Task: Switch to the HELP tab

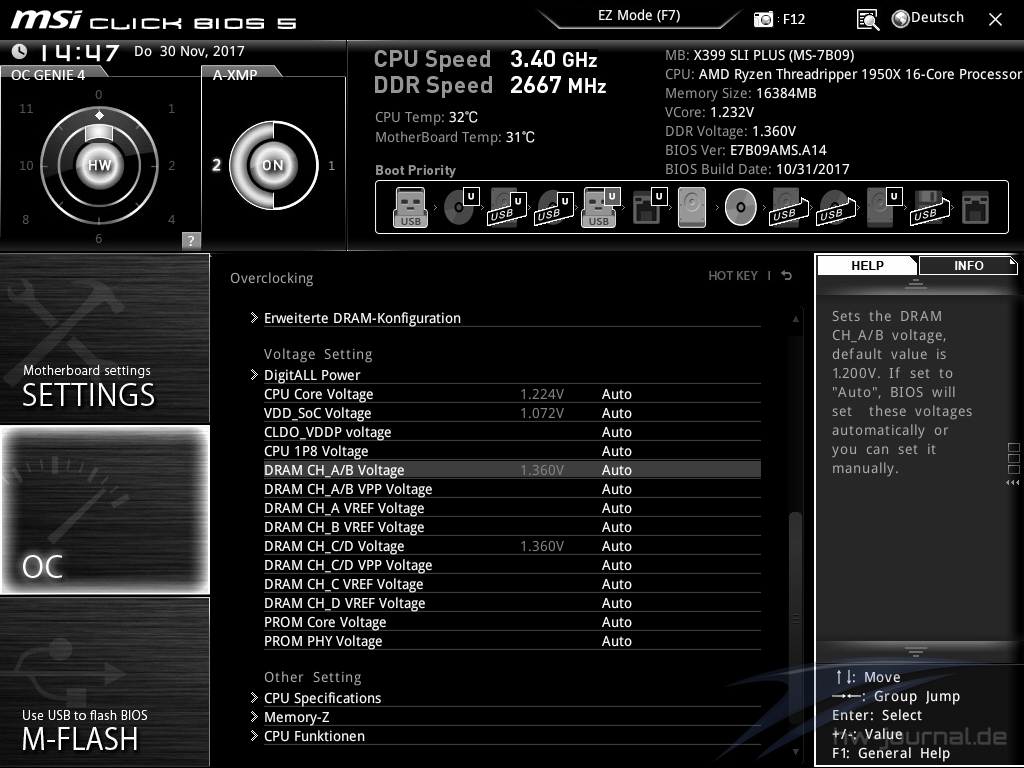Action: click(867, 266)
